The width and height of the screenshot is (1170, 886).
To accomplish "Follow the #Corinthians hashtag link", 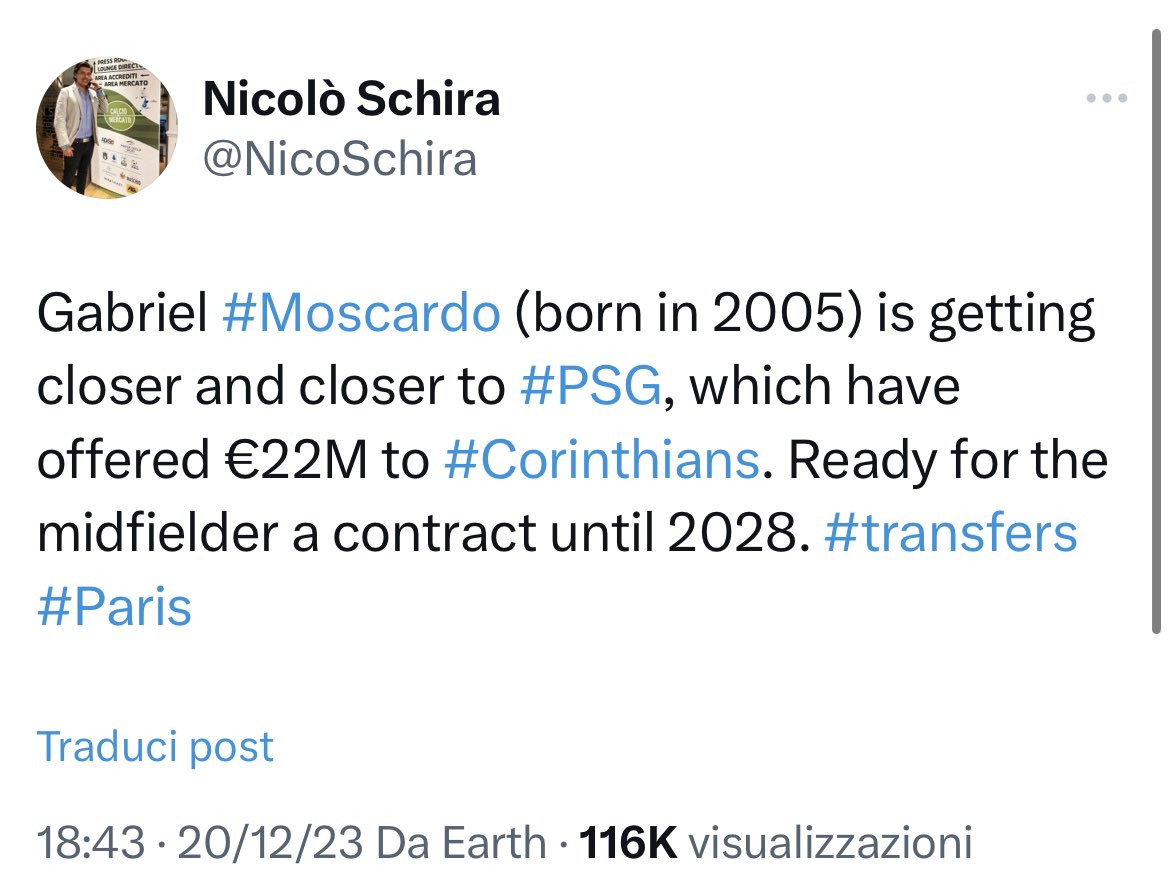I will tap(600, 461).
